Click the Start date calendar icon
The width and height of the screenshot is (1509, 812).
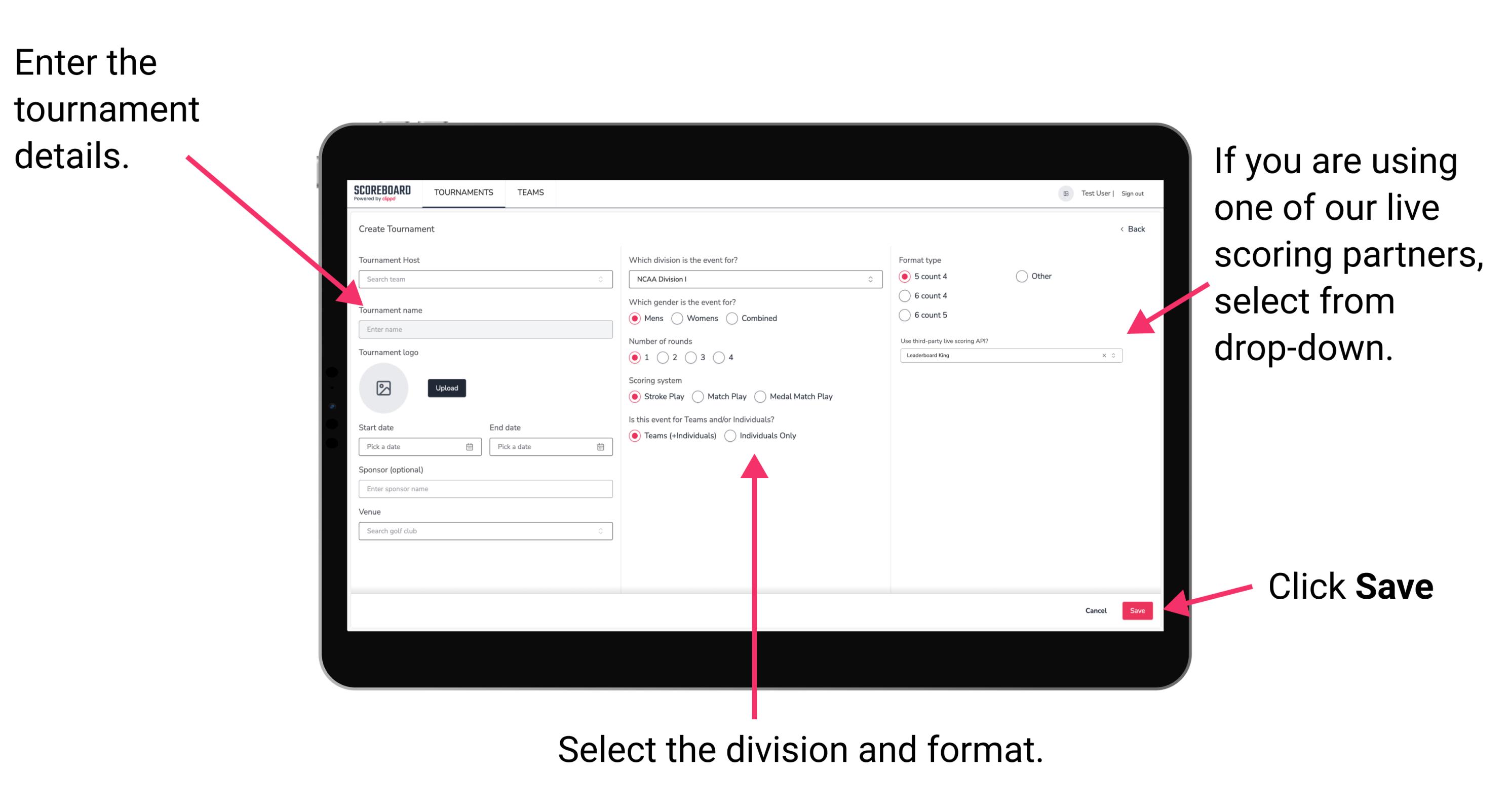pyautogui.click(x=470, y=447)
